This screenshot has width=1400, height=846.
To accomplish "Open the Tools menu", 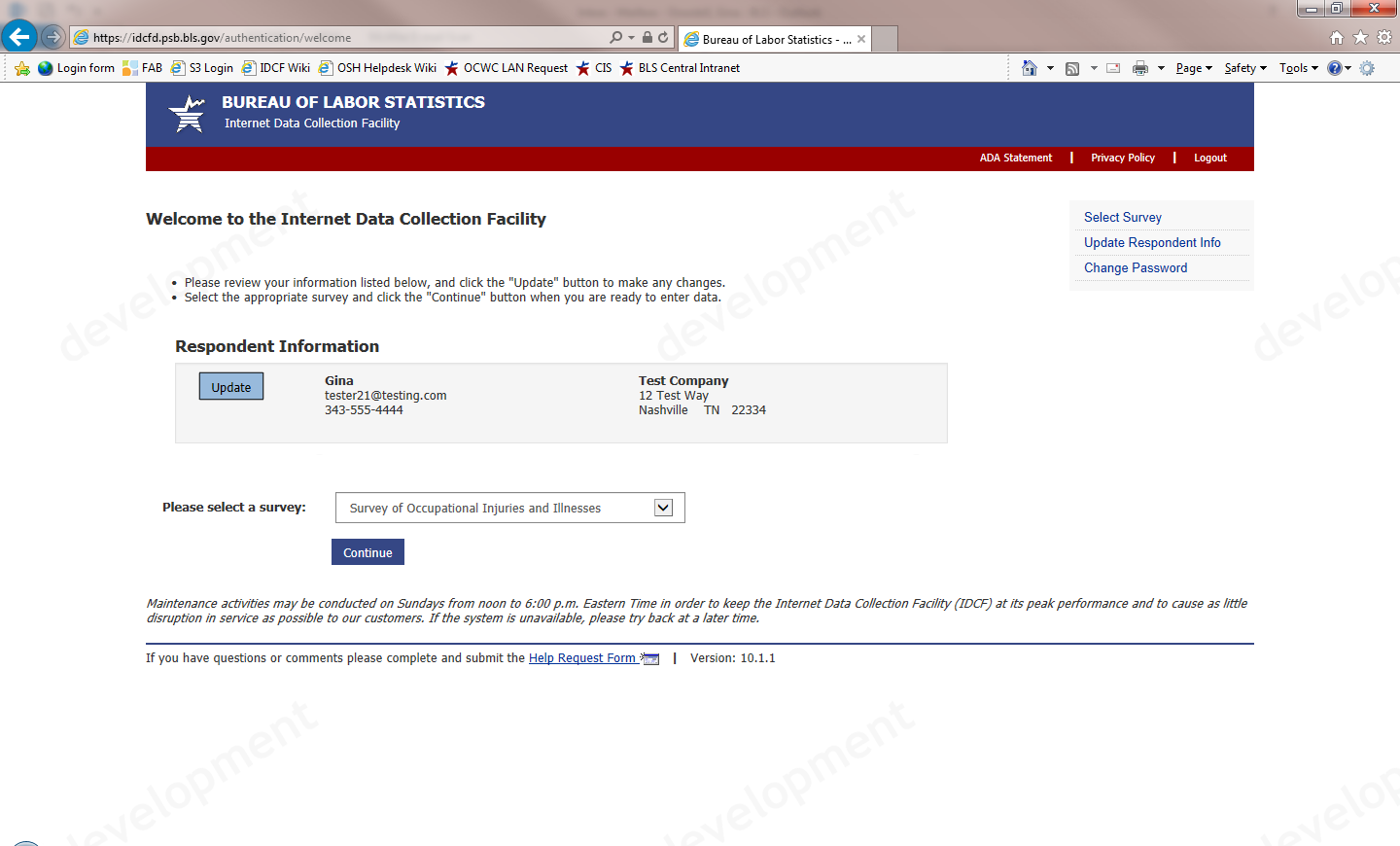I will pos(1299,68).
